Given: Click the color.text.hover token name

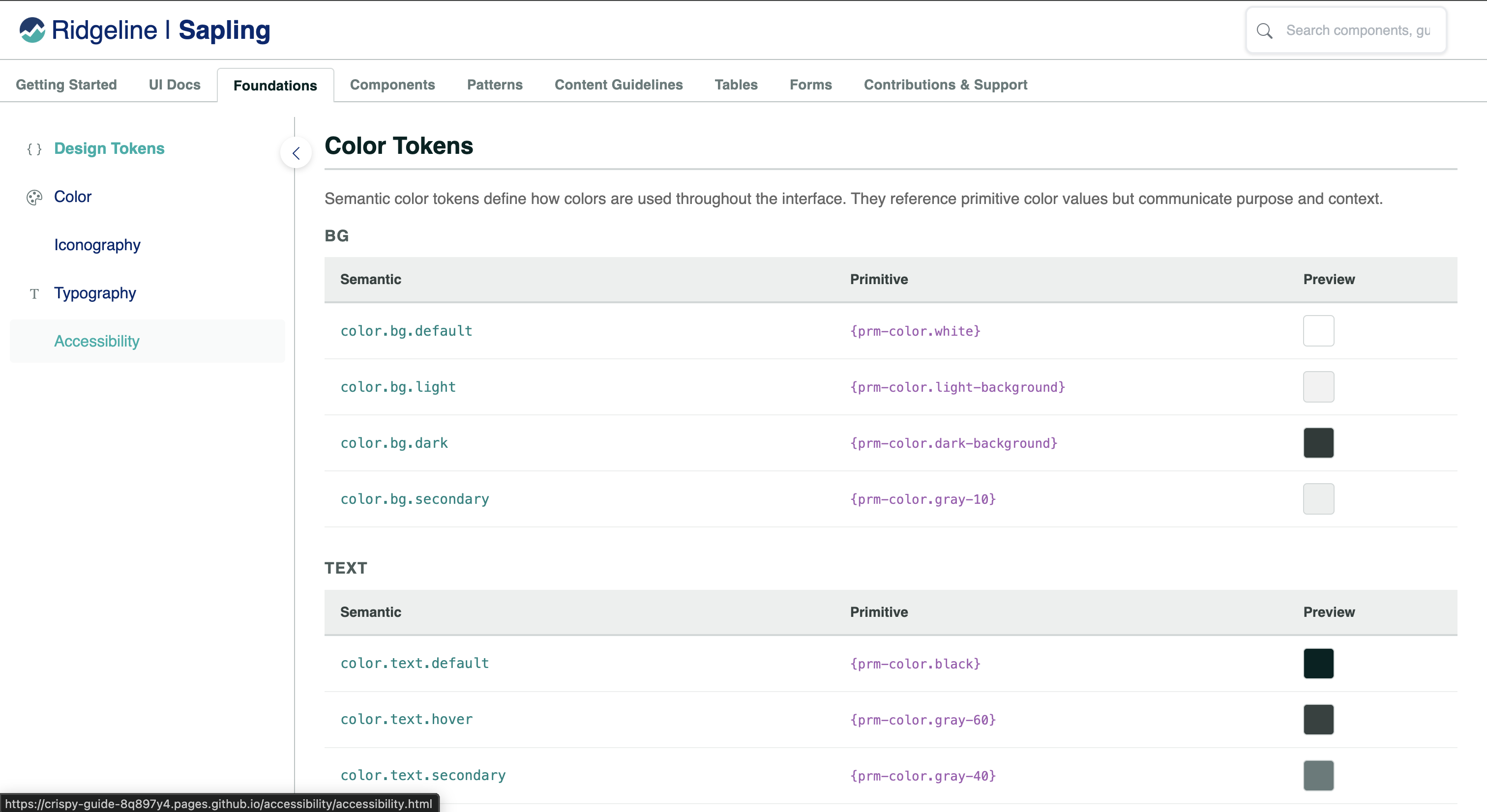Looking at the screenshot, I should tap(406, 719).
